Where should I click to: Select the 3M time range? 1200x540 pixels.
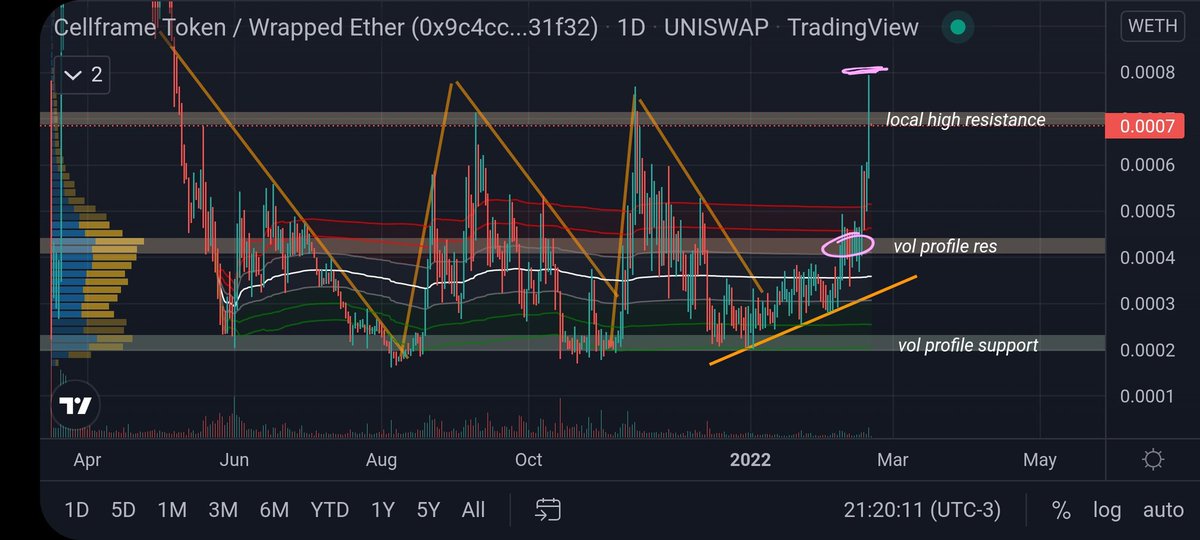[x=223, y=510]
